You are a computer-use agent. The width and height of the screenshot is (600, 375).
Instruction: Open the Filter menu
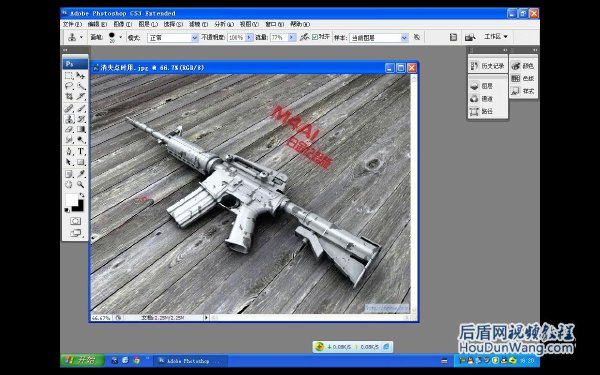(198, 24)
